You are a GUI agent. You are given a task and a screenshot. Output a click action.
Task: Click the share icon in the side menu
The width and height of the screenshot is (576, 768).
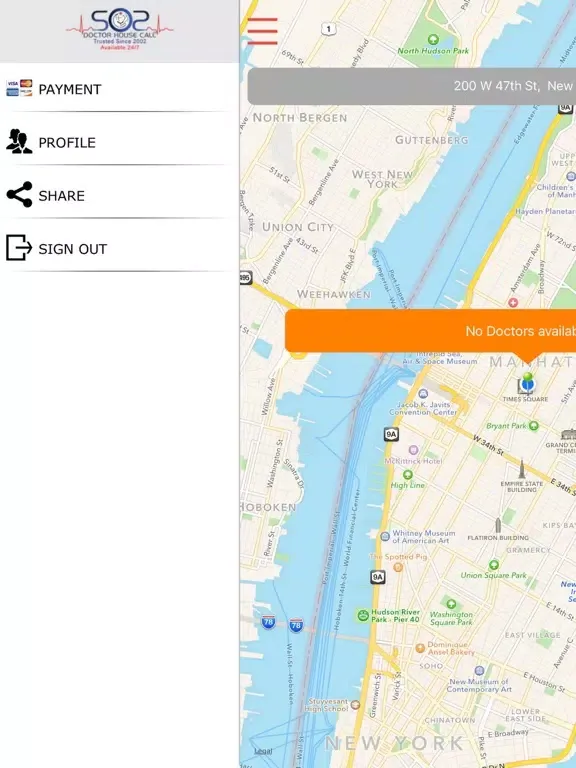[x=19, y=194]
